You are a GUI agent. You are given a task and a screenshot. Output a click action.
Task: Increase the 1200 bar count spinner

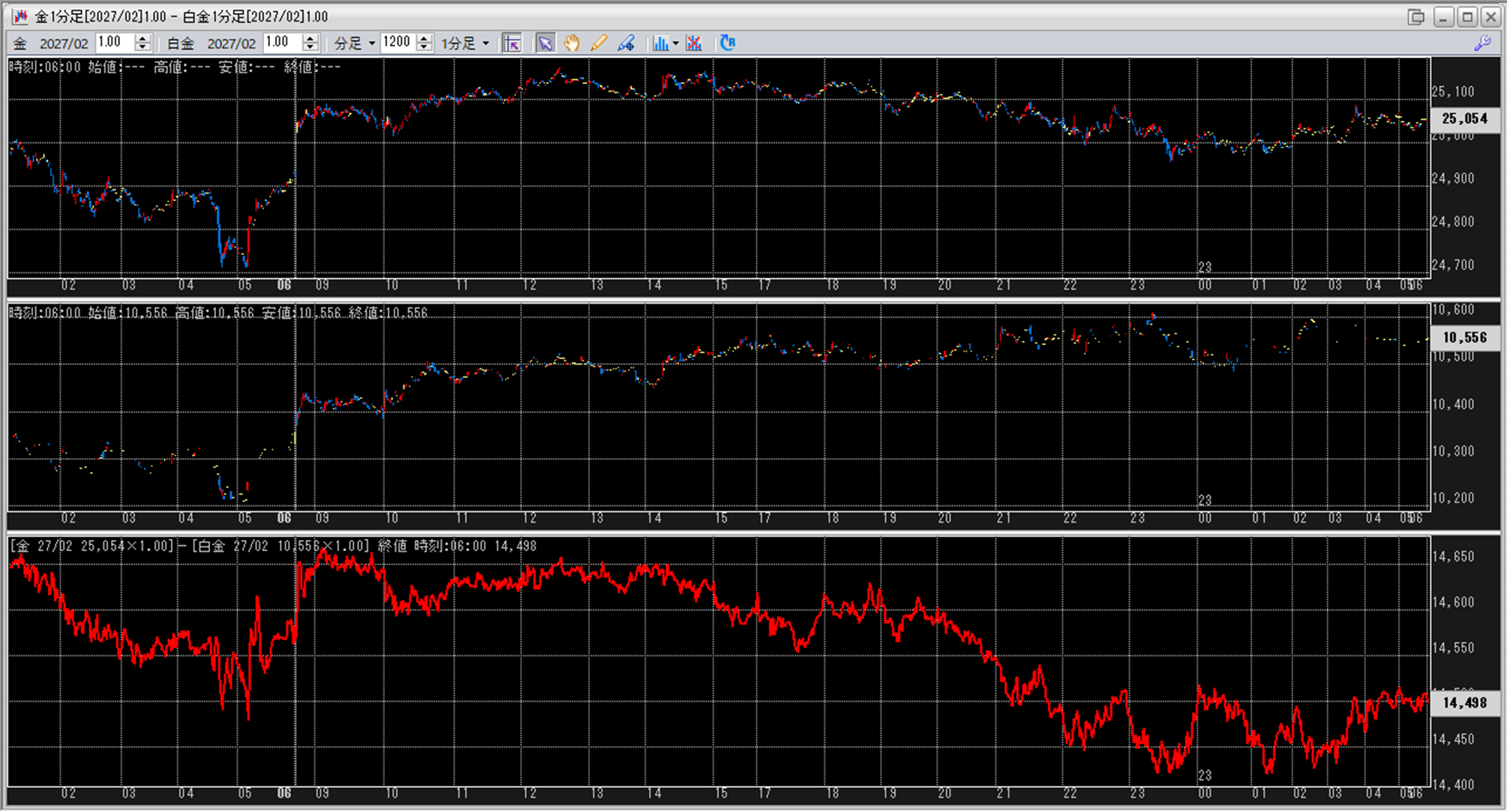tap(425, 38)
